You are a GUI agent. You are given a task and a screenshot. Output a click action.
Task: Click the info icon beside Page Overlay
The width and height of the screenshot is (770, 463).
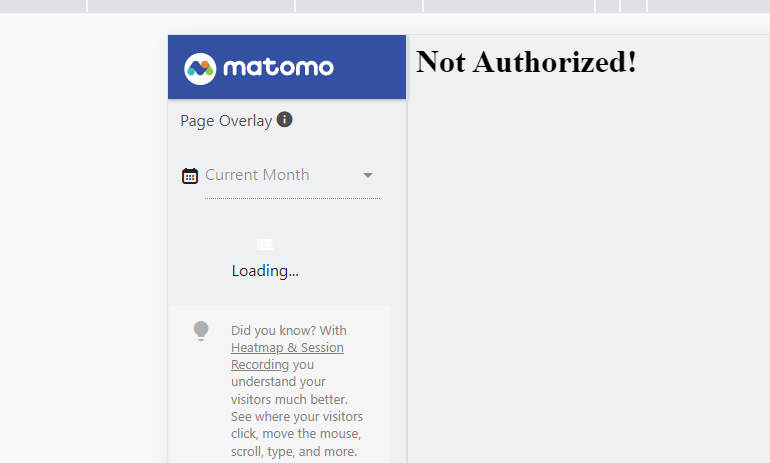pyautogui.click(x=284, y=119)
